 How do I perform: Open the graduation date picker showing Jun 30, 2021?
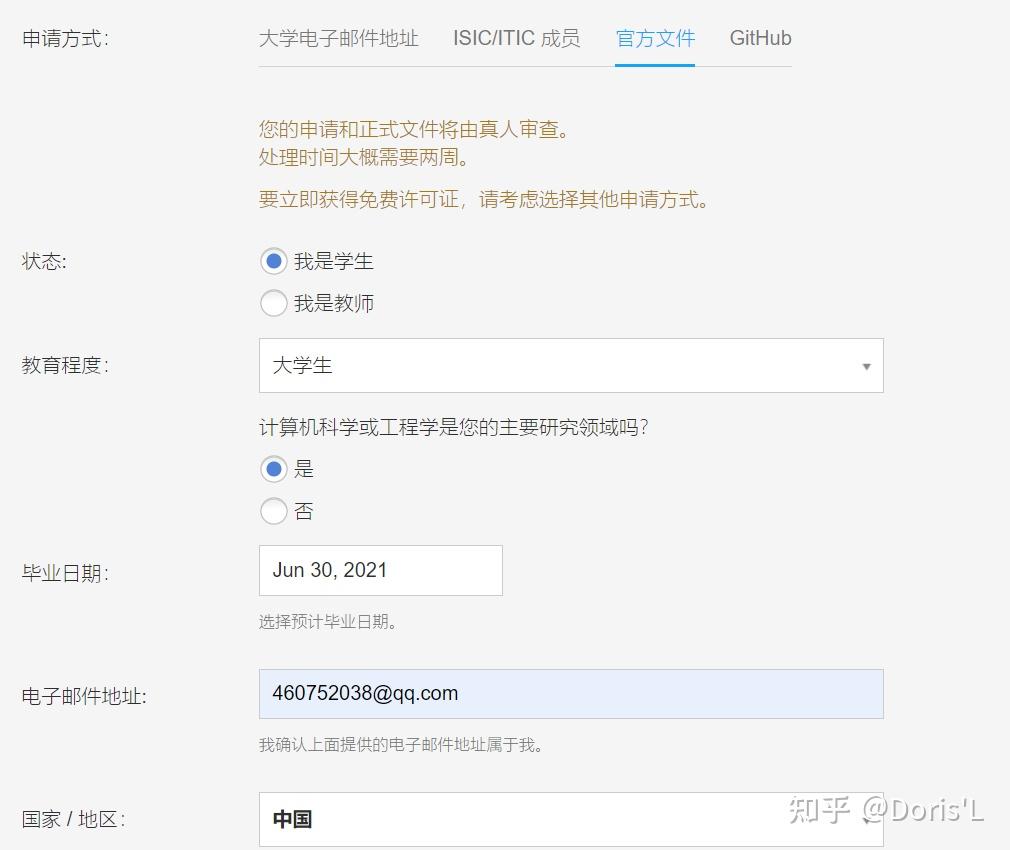click(x=380, y=570)
